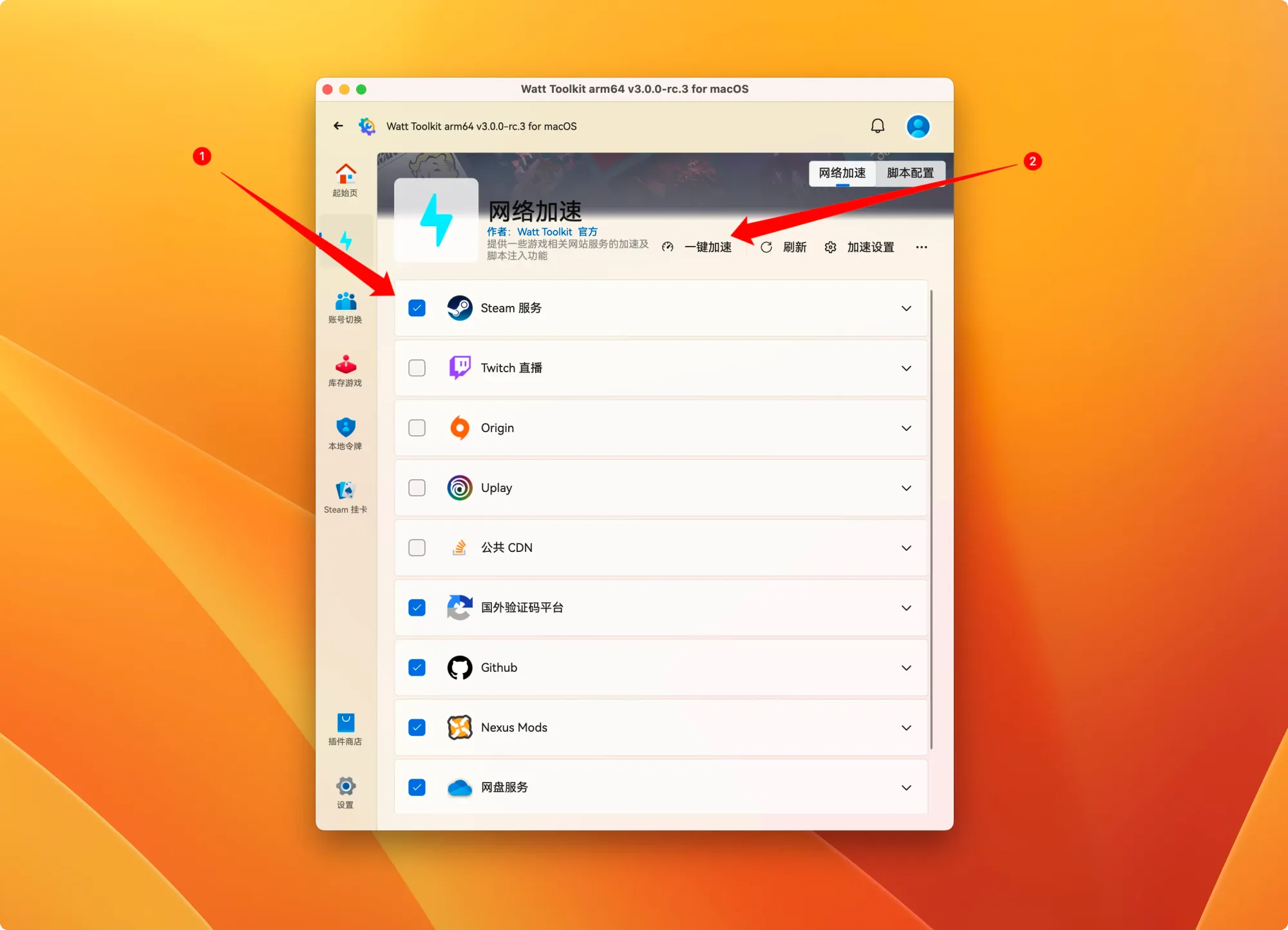Select the 网络加速 tab

[x=842, y=173]
